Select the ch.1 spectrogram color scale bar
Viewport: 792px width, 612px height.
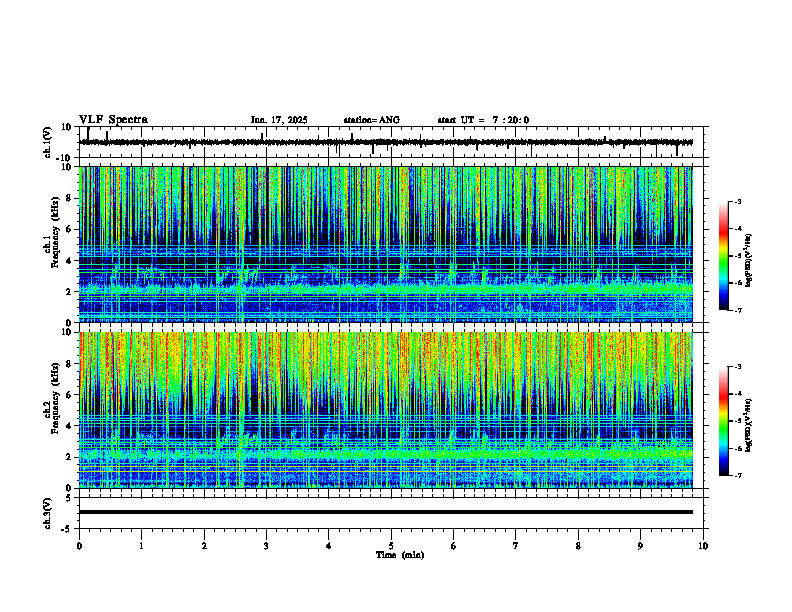[723, 256]
